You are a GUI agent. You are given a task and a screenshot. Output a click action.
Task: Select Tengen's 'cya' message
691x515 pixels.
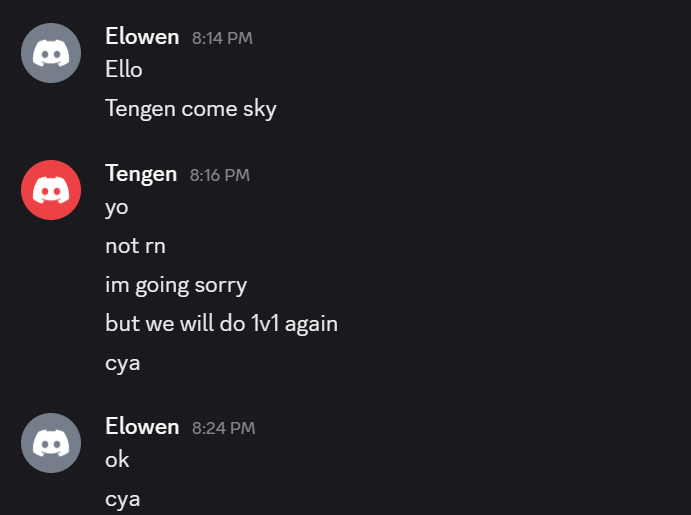(x=123, y=363)
